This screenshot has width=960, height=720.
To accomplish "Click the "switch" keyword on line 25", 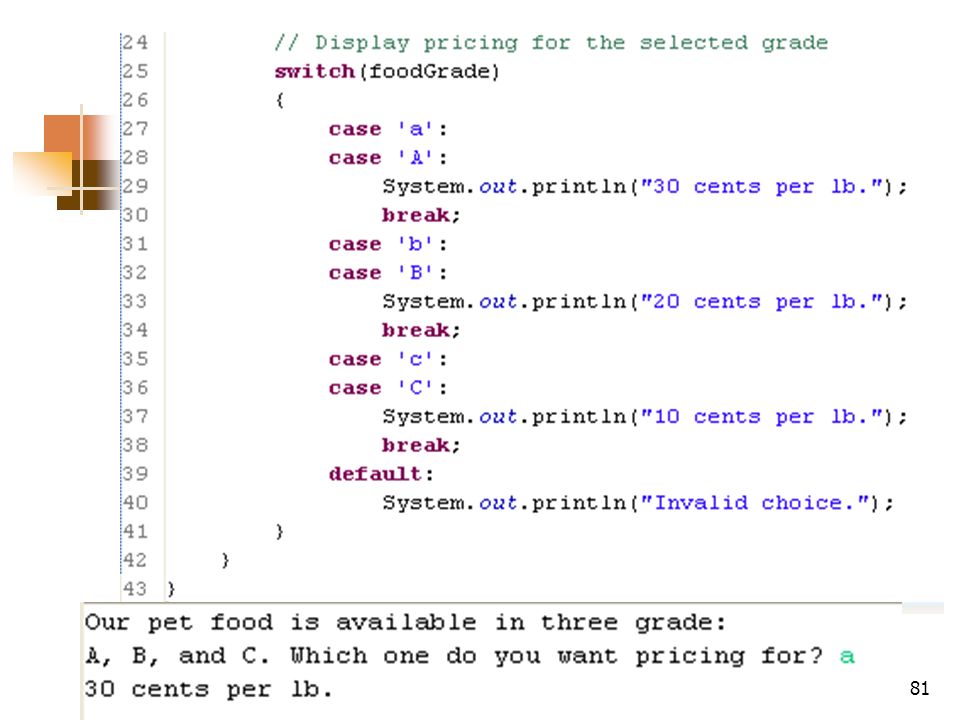I will [314, 72].
